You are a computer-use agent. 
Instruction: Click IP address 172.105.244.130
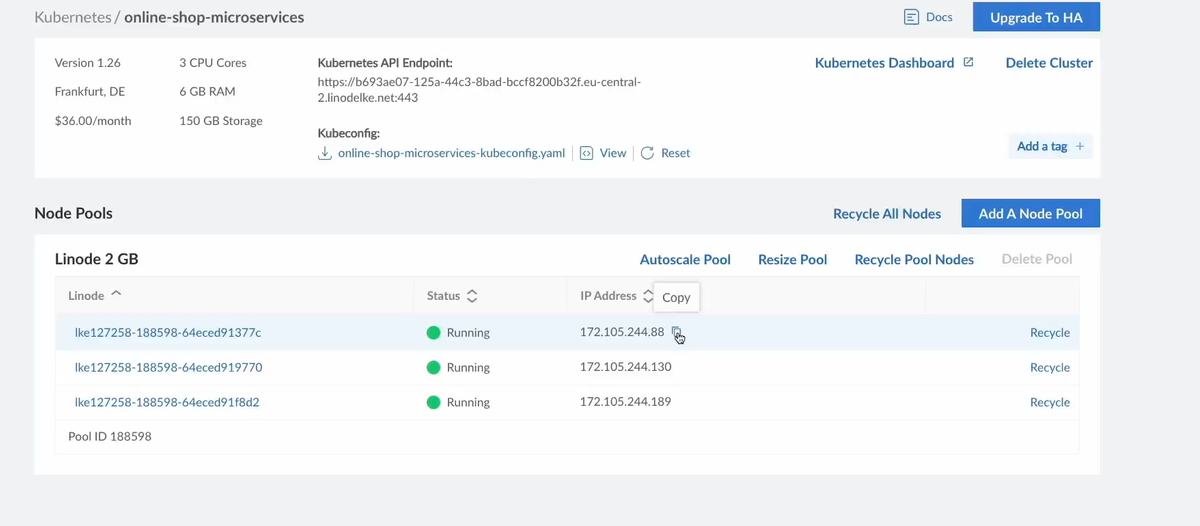(x=625, y=367)
